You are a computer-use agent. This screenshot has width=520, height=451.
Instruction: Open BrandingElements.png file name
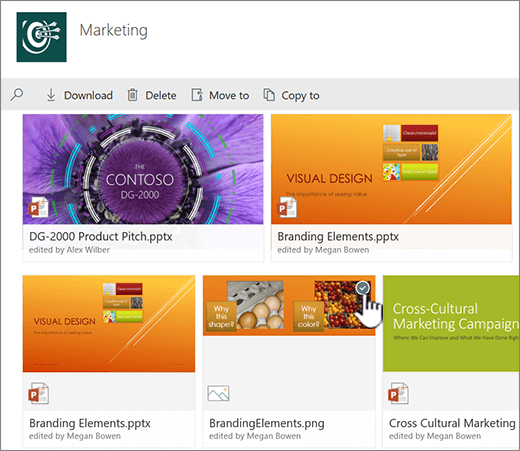[x=267, y=423]
